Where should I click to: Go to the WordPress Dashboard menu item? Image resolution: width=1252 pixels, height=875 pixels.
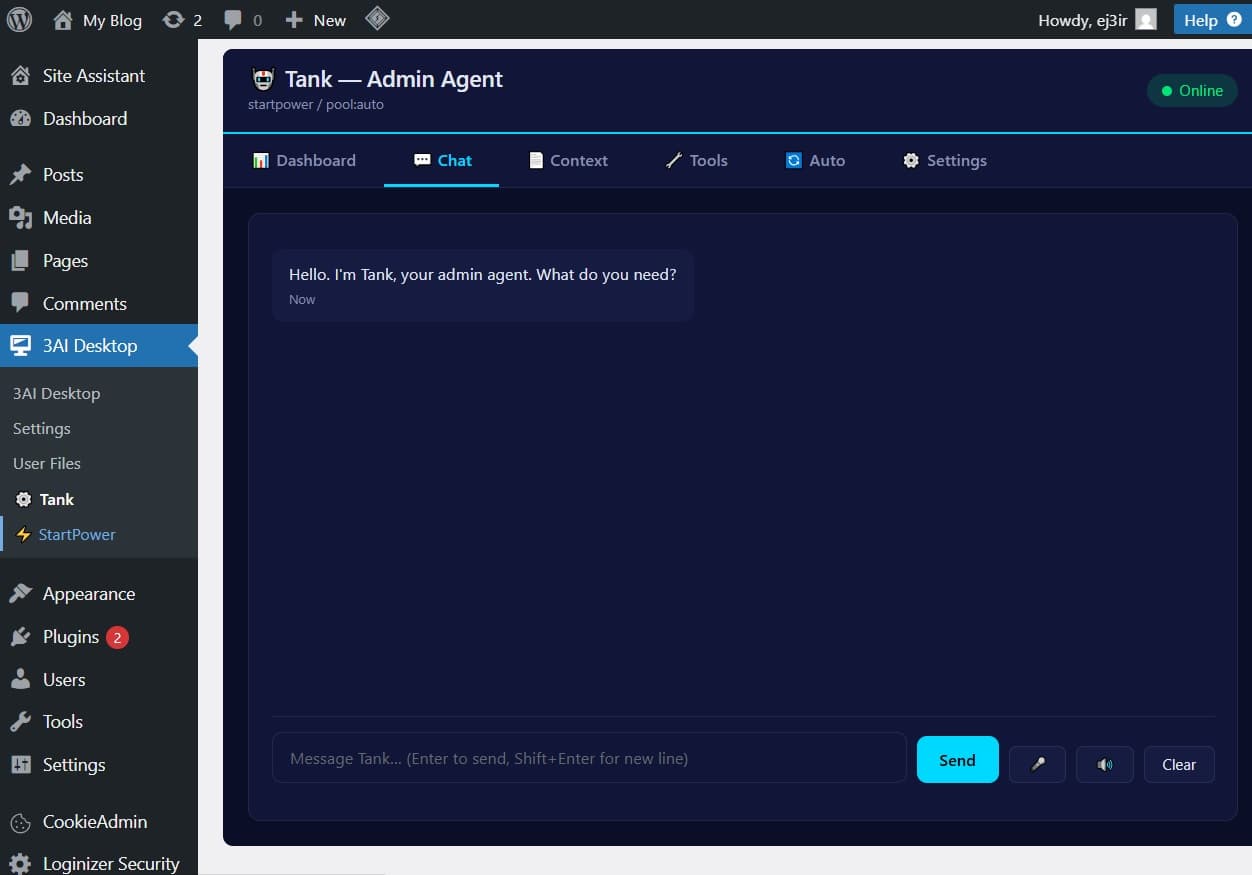coord(99,119)
